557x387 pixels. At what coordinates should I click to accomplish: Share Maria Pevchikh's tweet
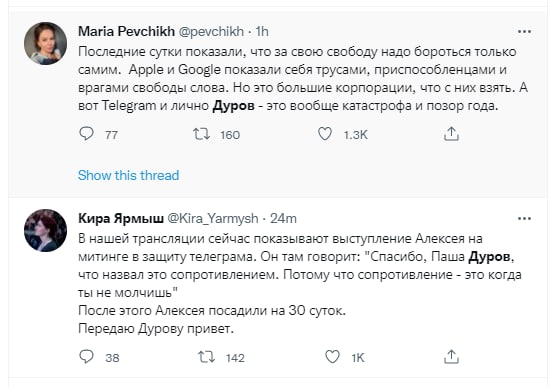(x=451, y=134)
